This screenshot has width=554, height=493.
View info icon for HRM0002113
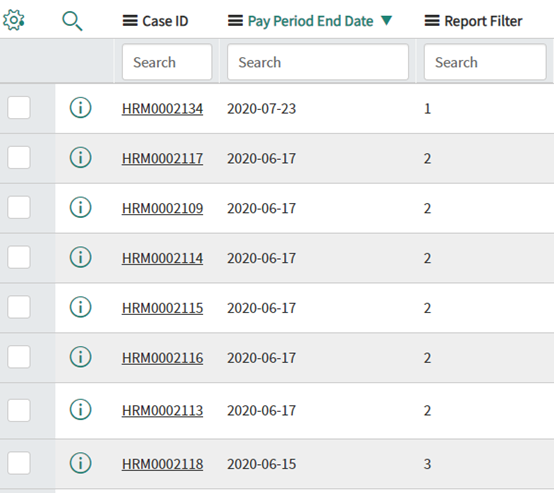(81, 410)
